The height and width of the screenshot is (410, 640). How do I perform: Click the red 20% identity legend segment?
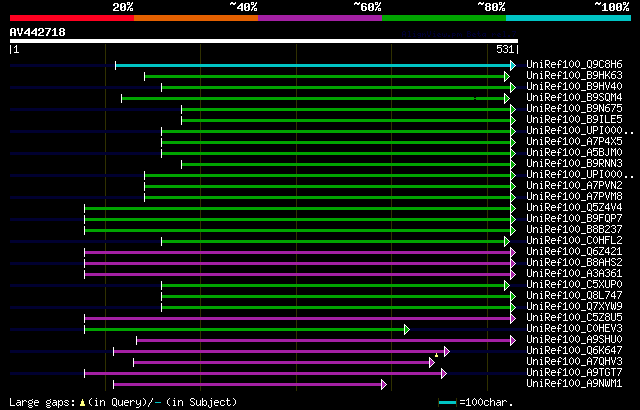pos(72,18)
